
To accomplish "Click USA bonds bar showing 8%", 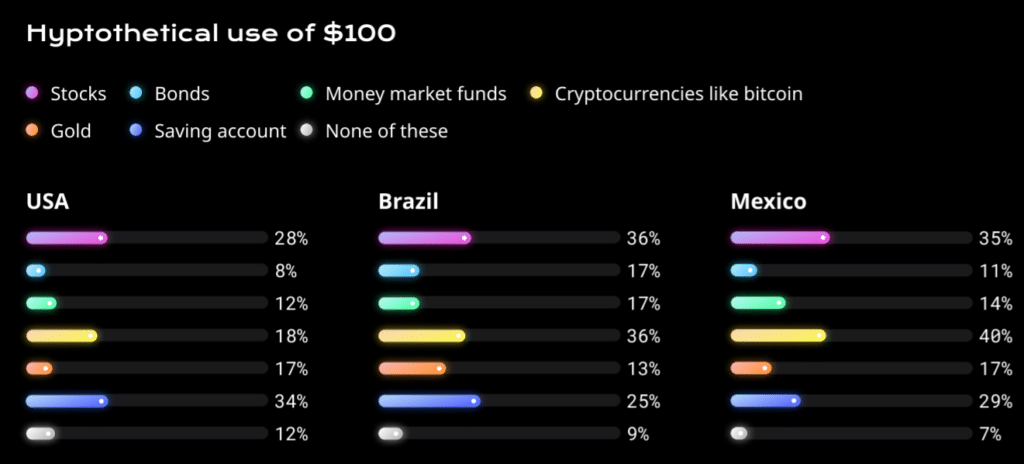I will coord(36,271).
